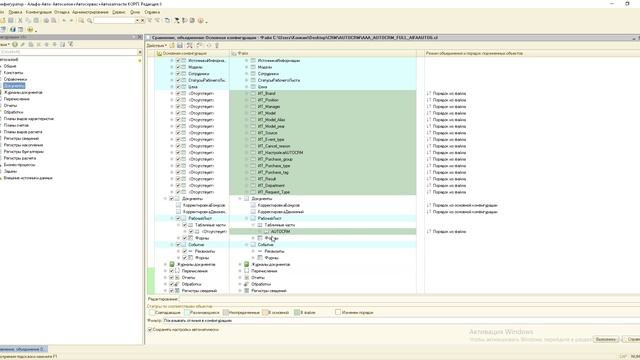Image resolution: width=640 pixels, height=360 pixels.
Task: Click the green add icon in configuration tree toolbar
Action: 15,44
